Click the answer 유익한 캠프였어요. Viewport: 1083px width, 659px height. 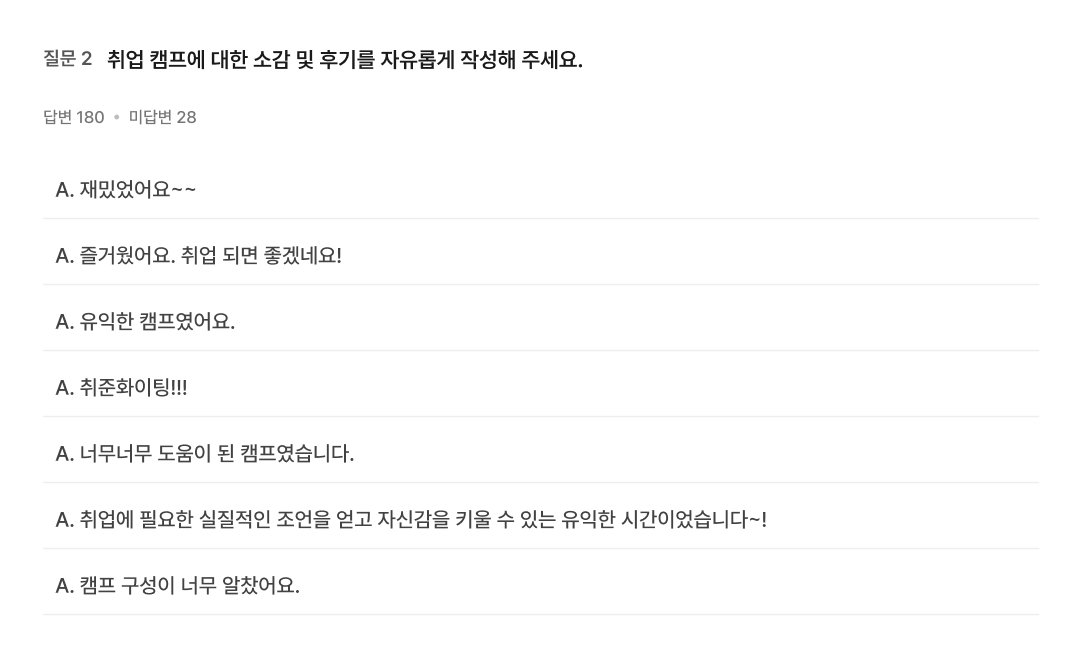pyautogui.click(x=541, y=321)
